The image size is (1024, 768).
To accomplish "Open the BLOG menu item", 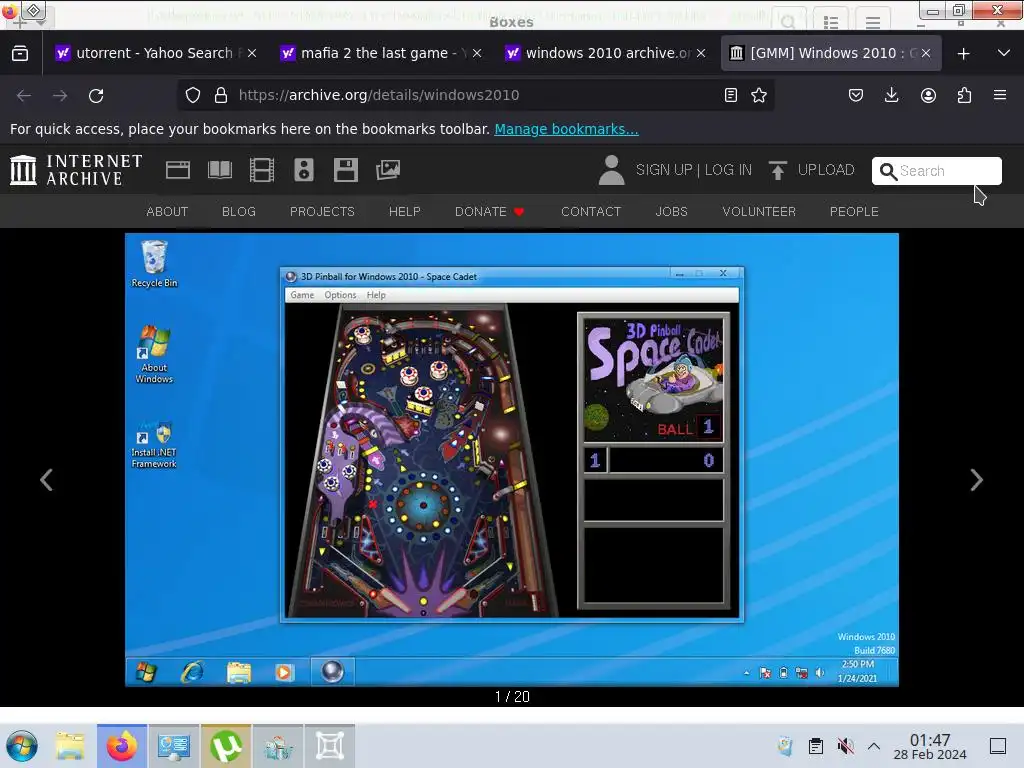I will (239, 212).
